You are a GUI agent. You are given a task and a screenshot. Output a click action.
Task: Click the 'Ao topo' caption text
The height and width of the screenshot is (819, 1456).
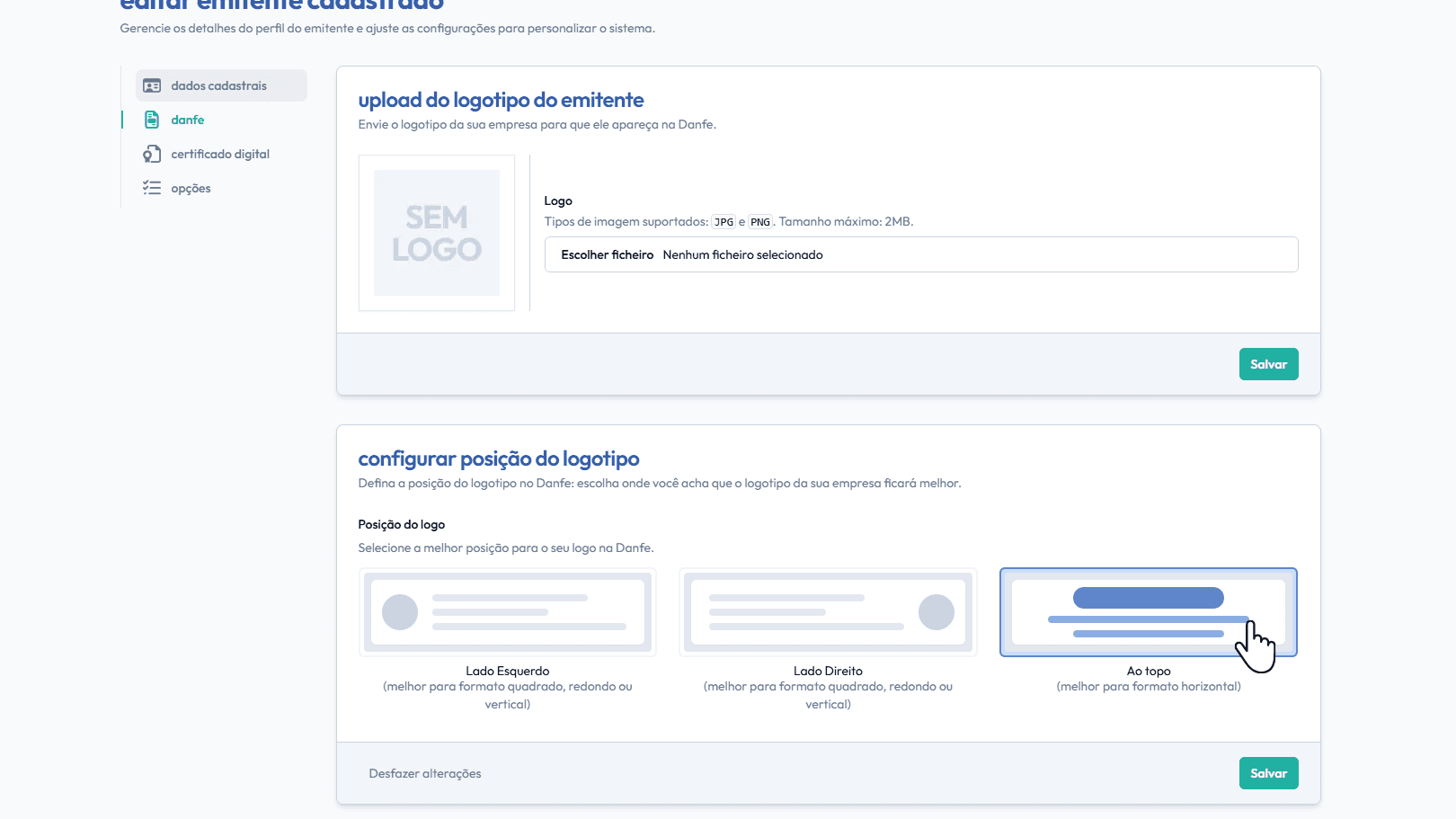(1149, 671)
